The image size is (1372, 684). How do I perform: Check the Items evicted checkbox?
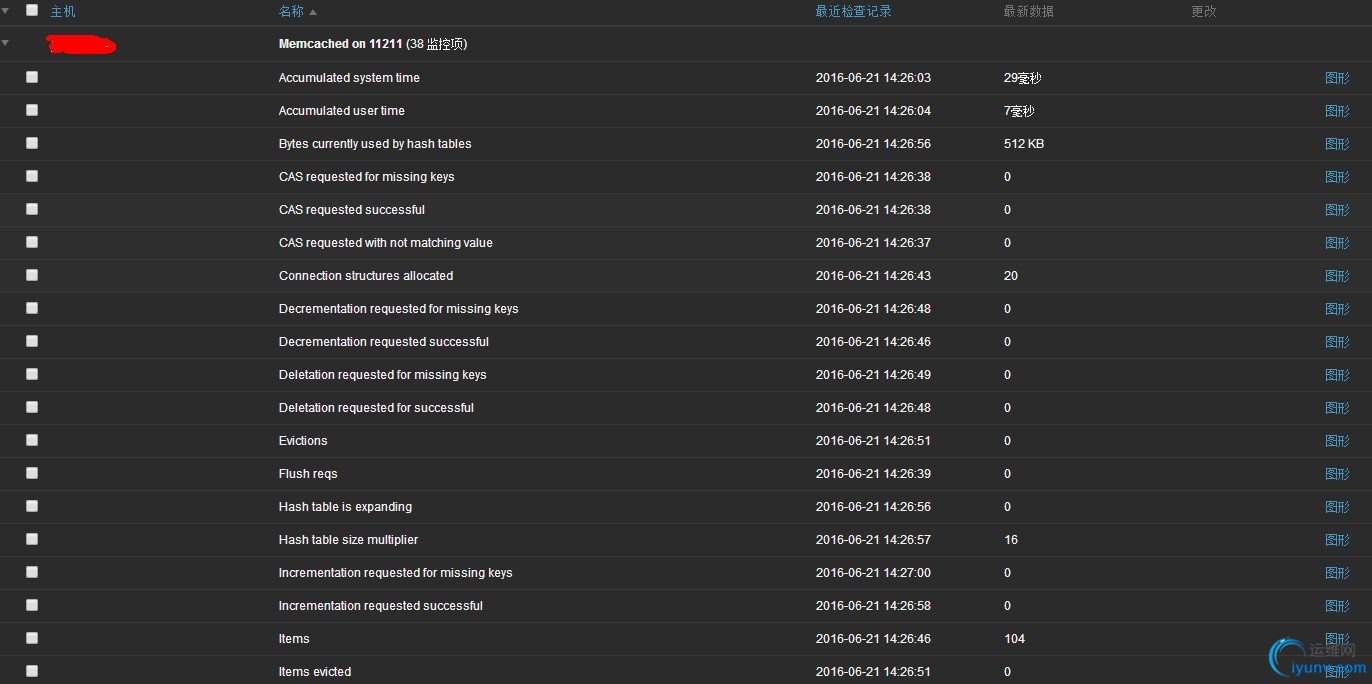tap(31, 671)
